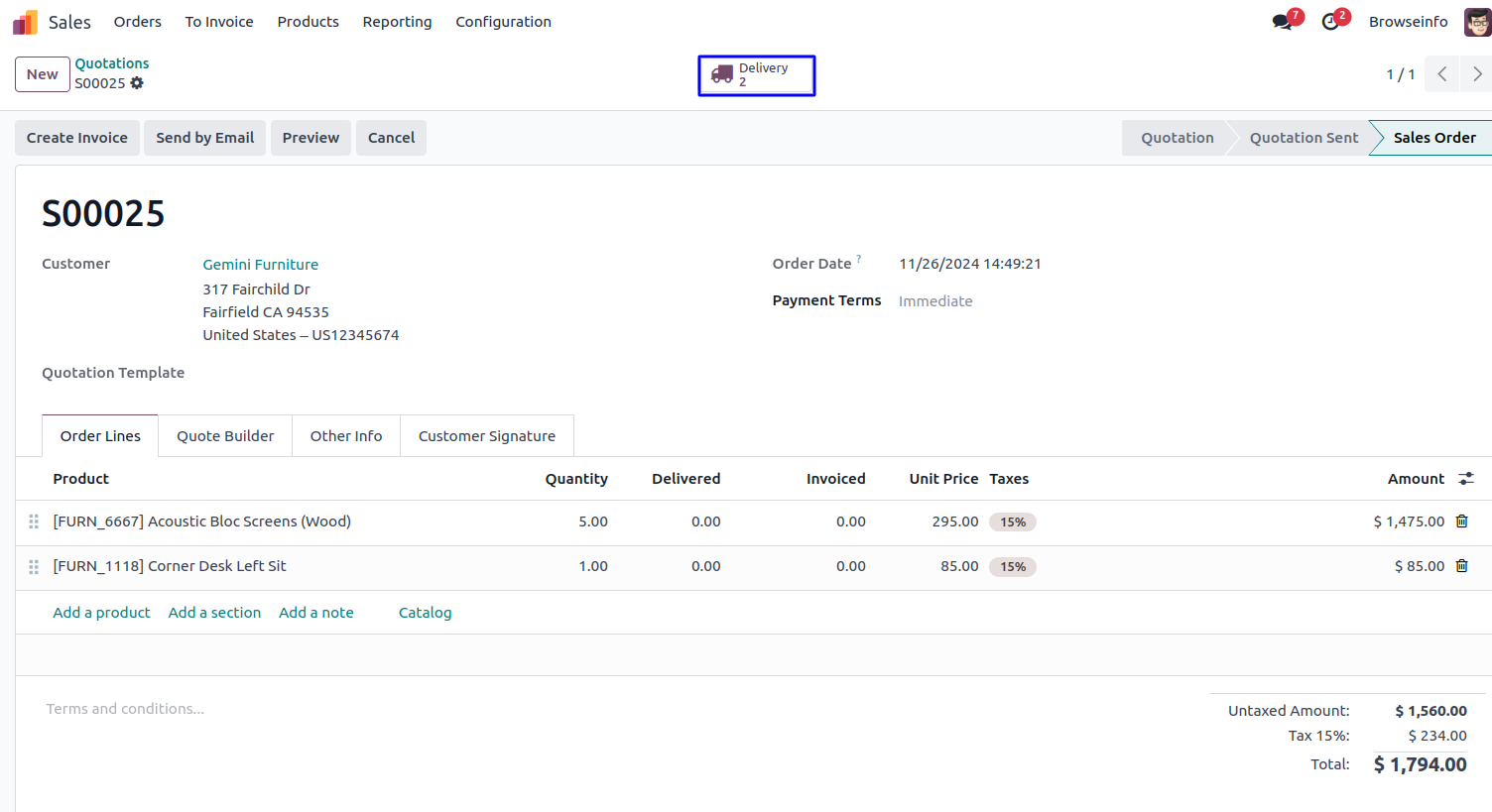Click the Create Invoice button
Image resolution: width=1492 pixels, height=812 pixels.
point(77,138)
